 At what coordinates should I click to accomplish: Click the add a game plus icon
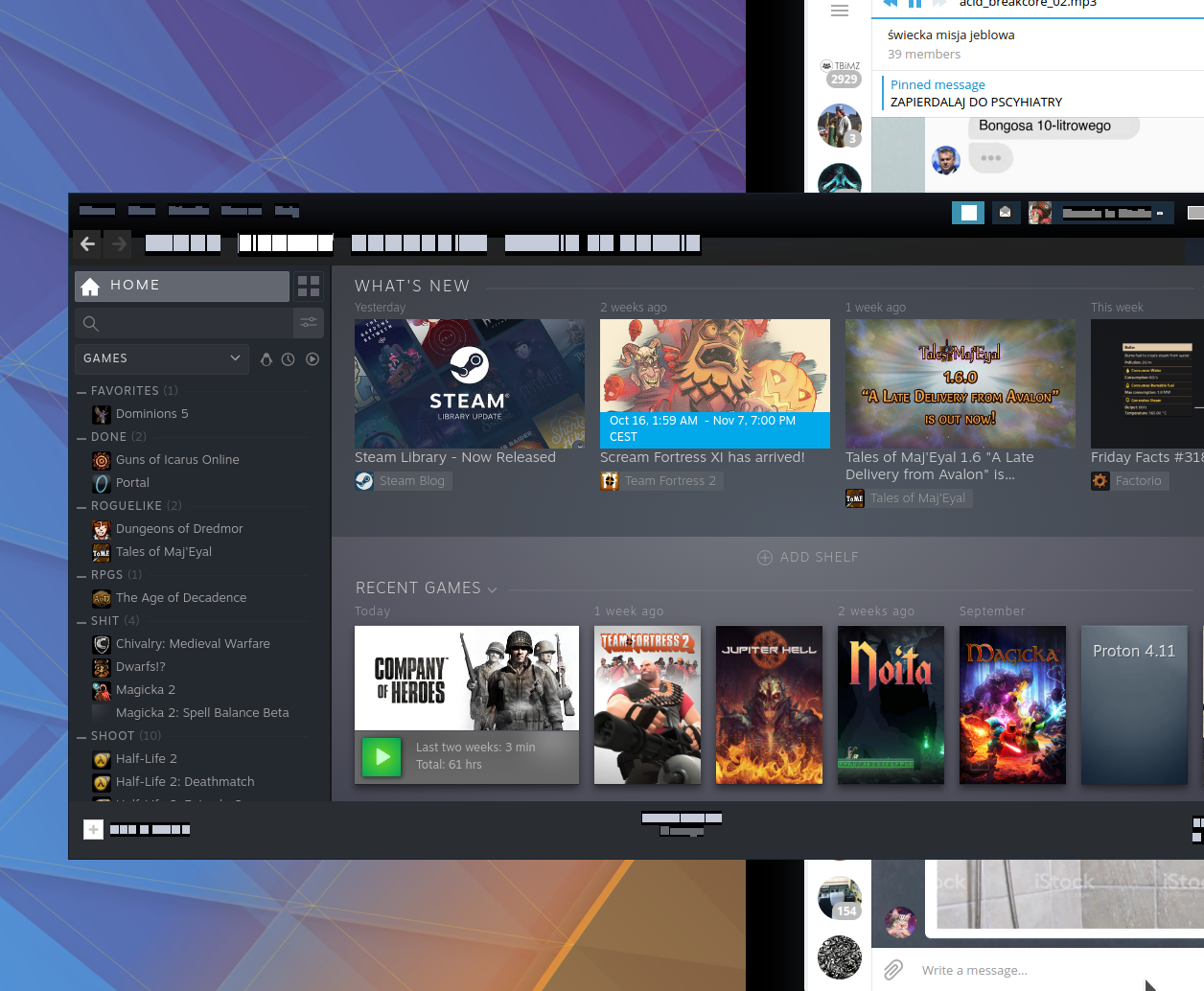[93, 830]
